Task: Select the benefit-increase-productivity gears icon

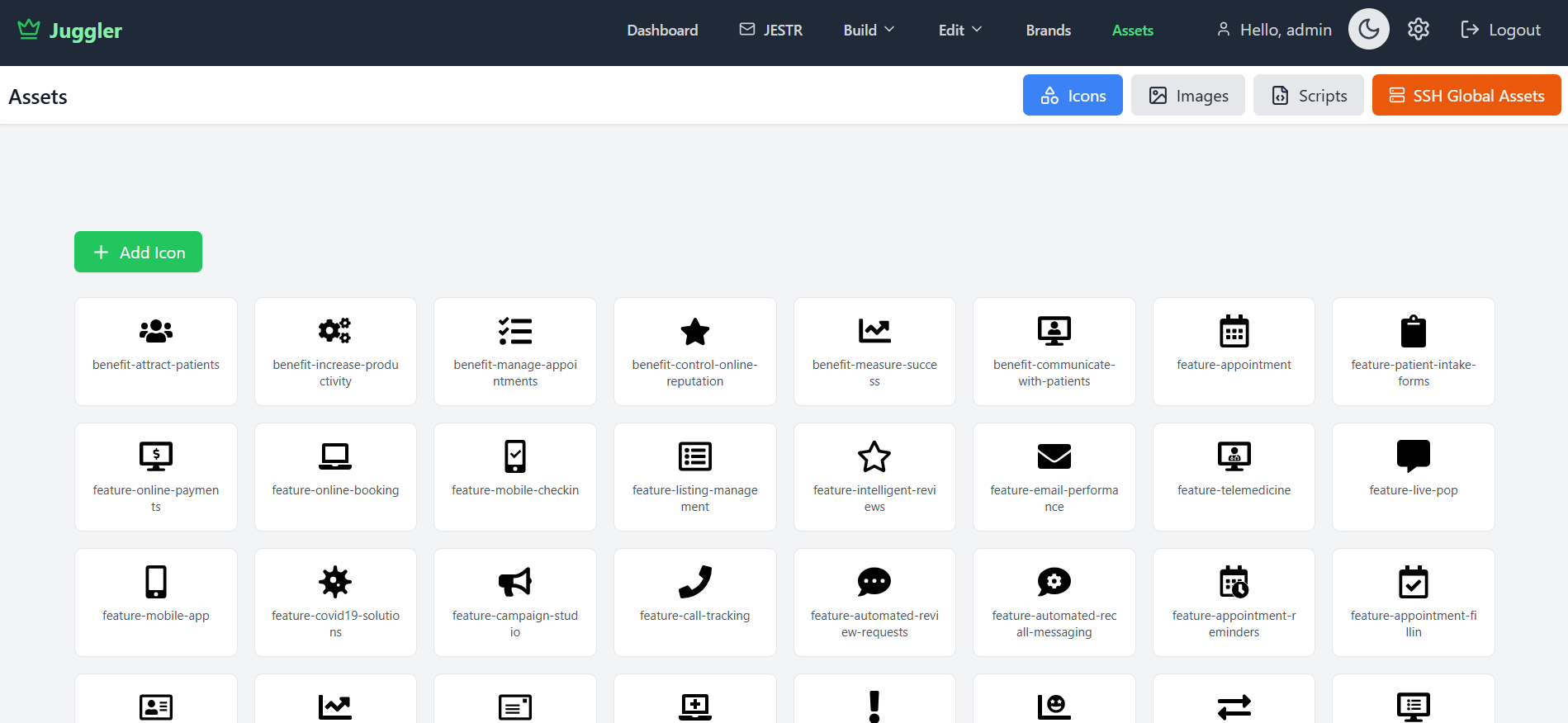Action: click(x=335, y=331)
